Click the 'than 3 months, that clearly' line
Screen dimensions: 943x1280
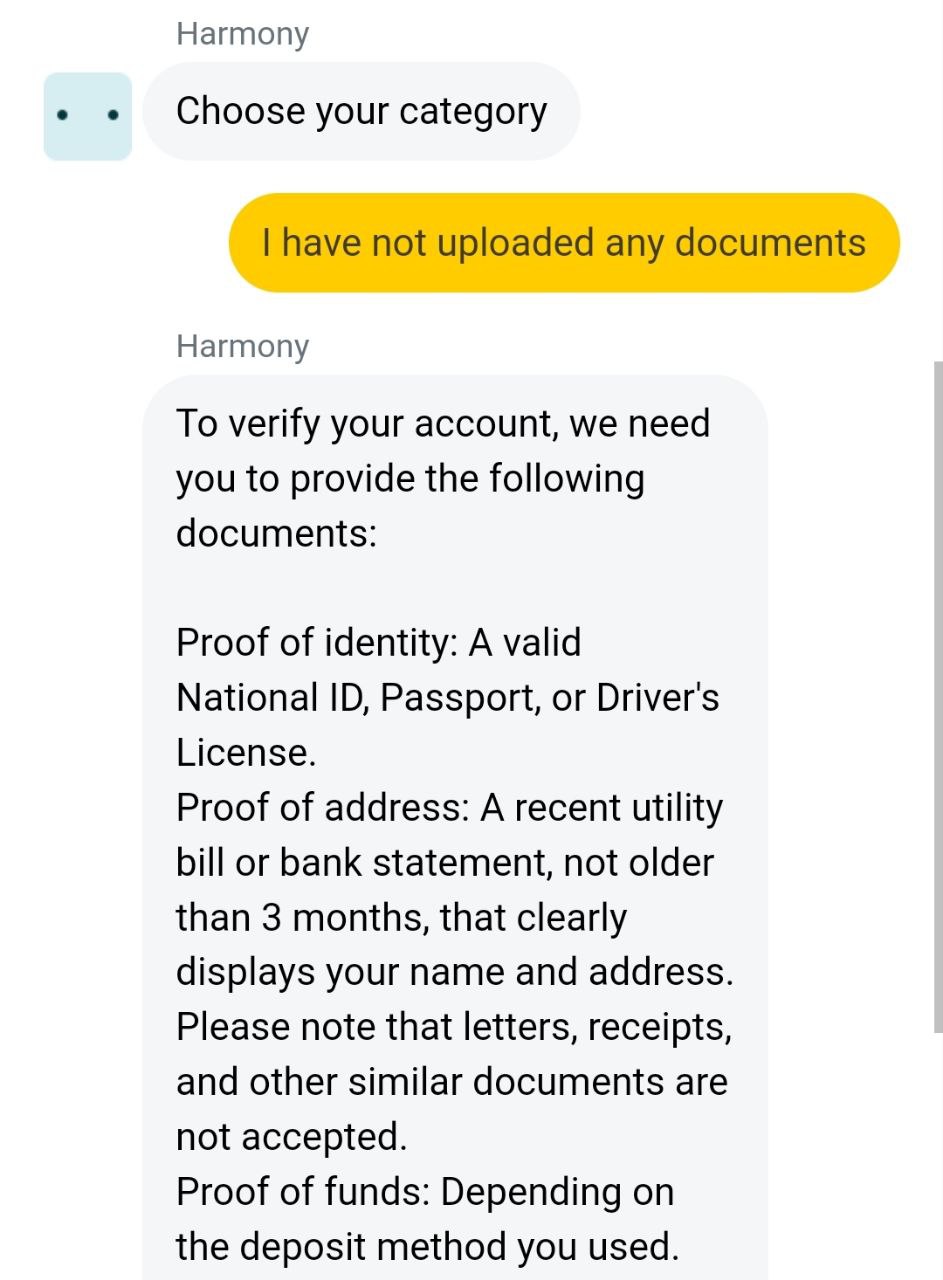[401, 918]
